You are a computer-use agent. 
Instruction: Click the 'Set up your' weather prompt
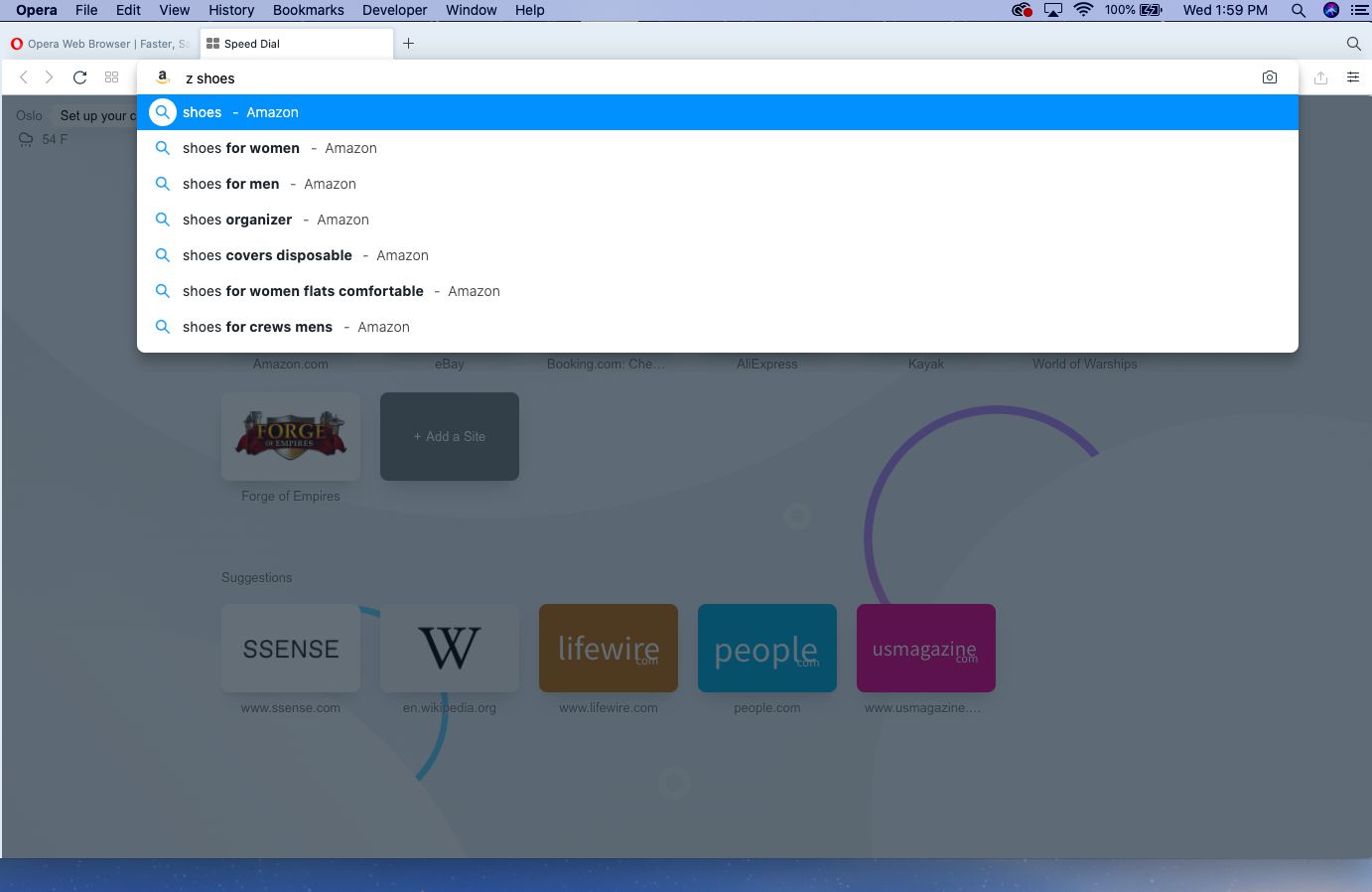coord(97,116)
